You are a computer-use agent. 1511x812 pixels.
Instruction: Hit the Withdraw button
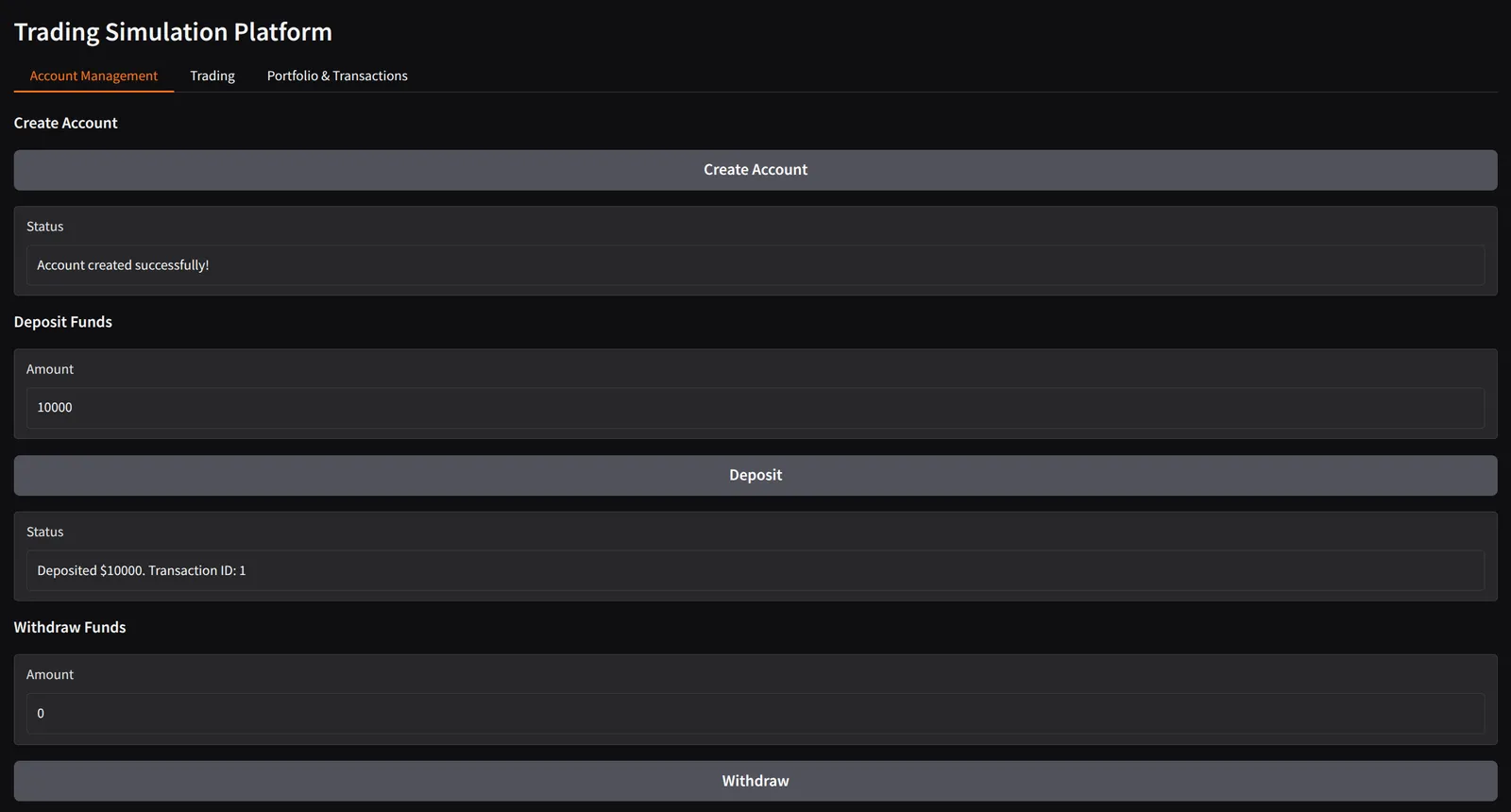pos(755,781)
